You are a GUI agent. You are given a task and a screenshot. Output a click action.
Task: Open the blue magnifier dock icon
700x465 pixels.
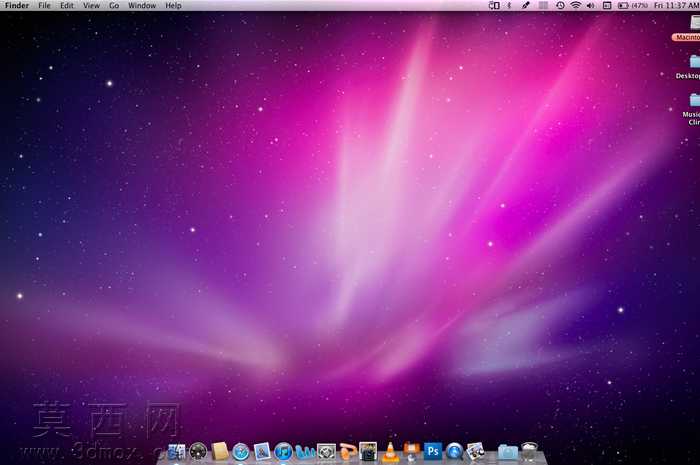(x=454, y=452)
